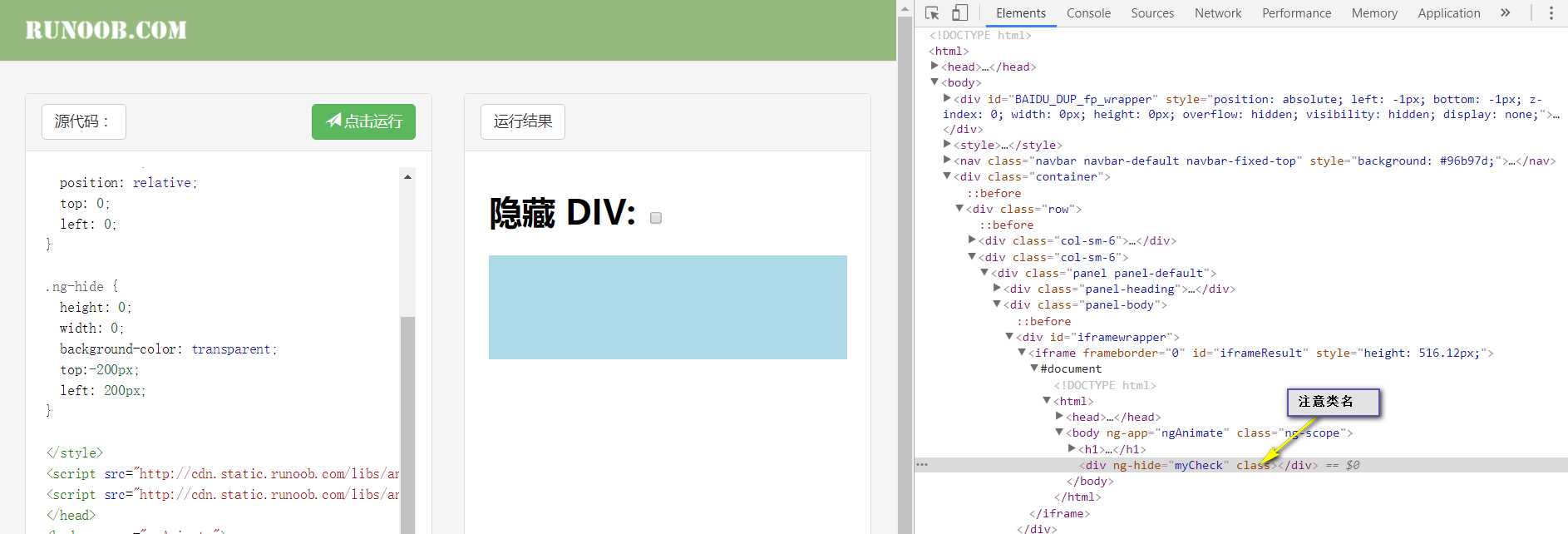Click the ::before under container div

[994, 193]
